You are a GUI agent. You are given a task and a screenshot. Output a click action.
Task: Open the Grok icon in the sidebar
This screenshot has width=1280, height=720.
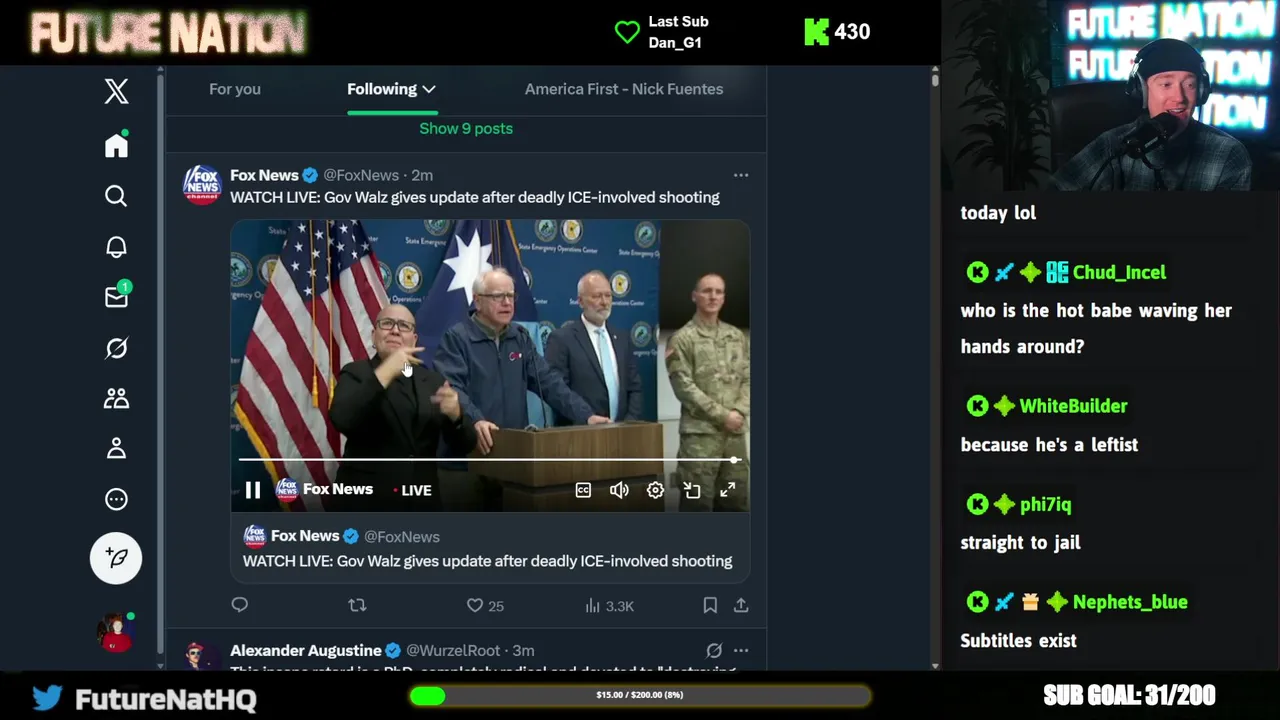point(116,348)
